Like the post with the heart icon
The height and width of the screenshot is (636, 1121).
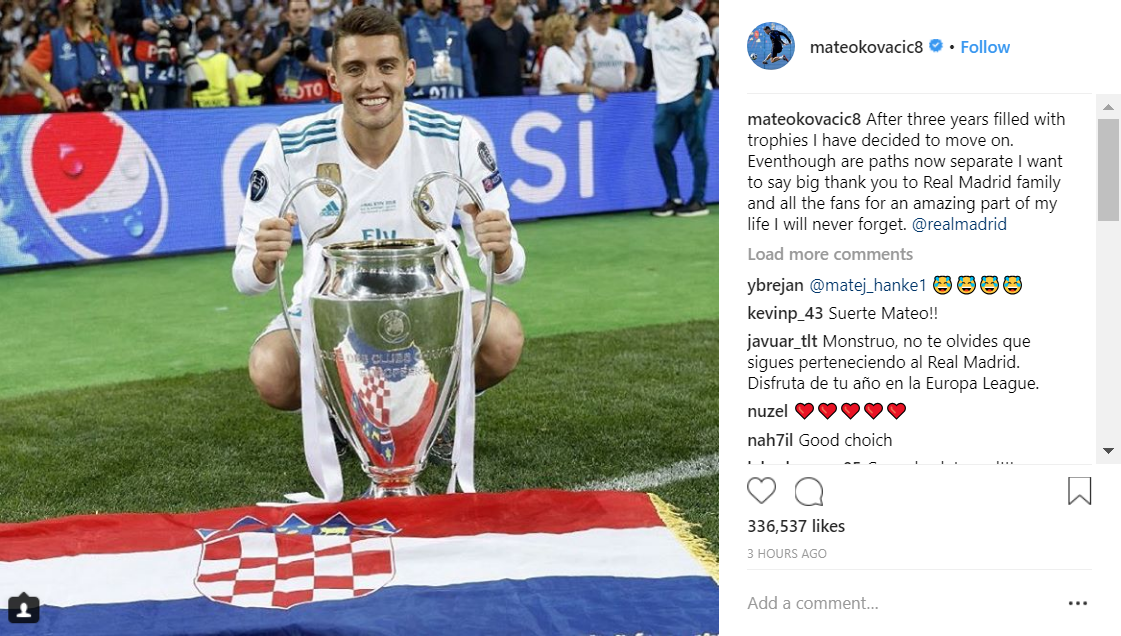(x=761, y=491)
